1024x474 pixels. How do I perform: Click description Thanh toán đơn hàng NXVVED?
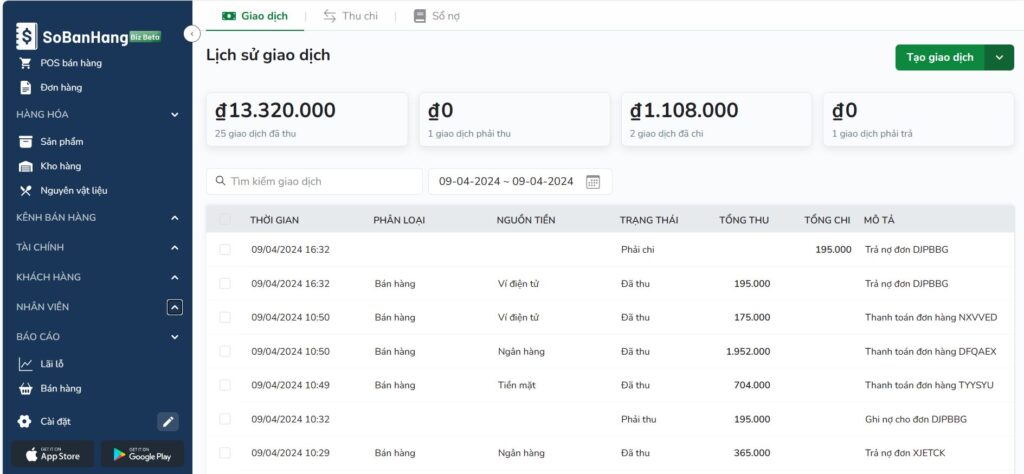(931, 317)
